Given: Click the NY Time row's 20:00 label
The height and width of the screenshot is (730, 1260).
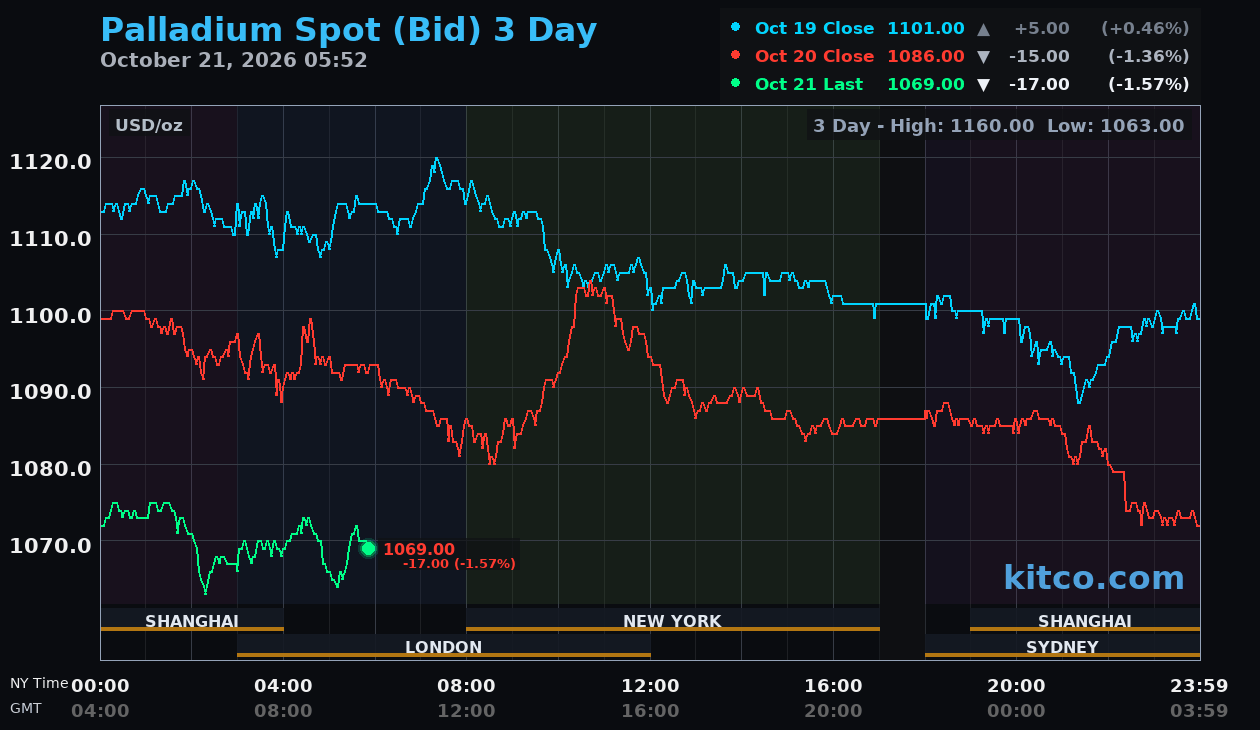Looking at the screenshot, I should coord(1016,686).
